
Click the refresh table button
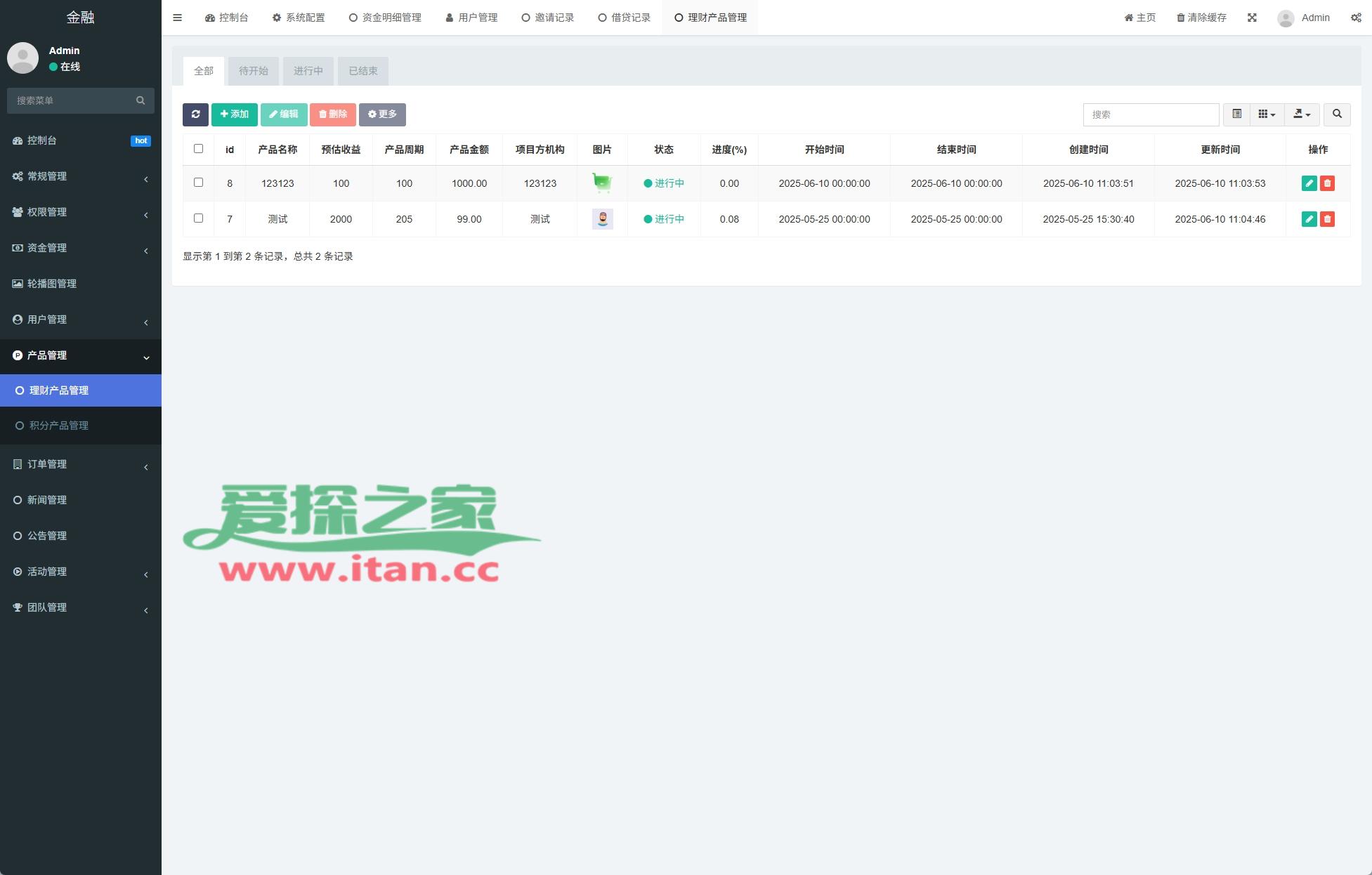pyautogui.click(x=195, y=114)
